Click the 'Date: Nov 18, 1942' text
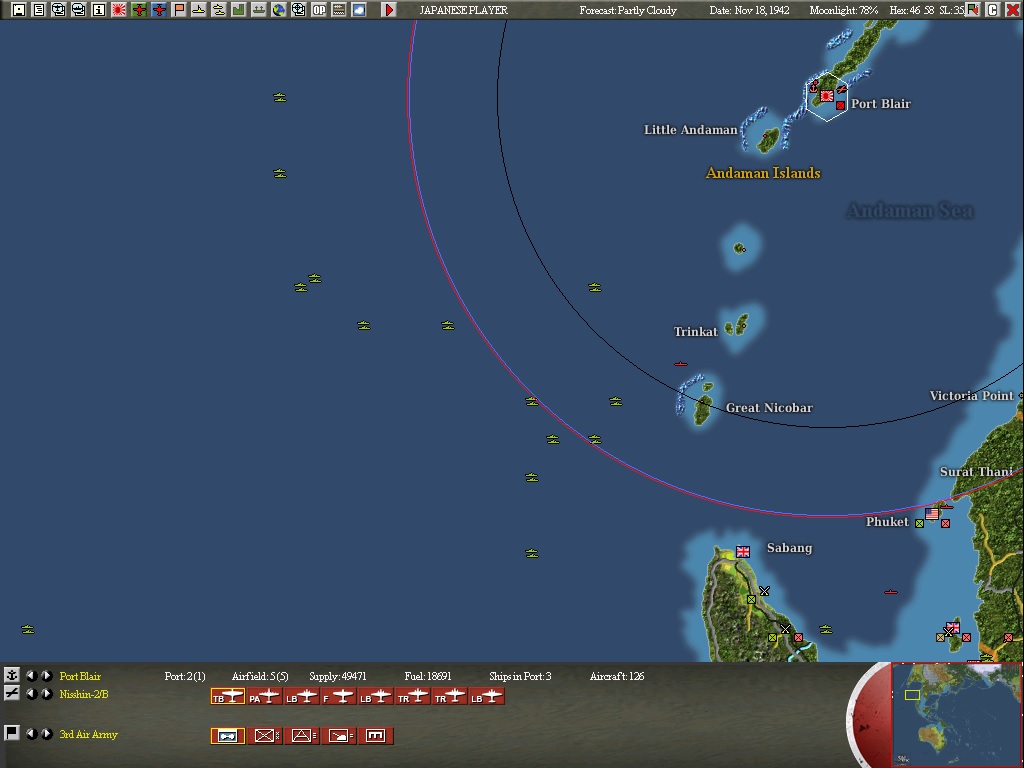The width and height of the screenshot is (1027, 770). [x=749, y=10]
